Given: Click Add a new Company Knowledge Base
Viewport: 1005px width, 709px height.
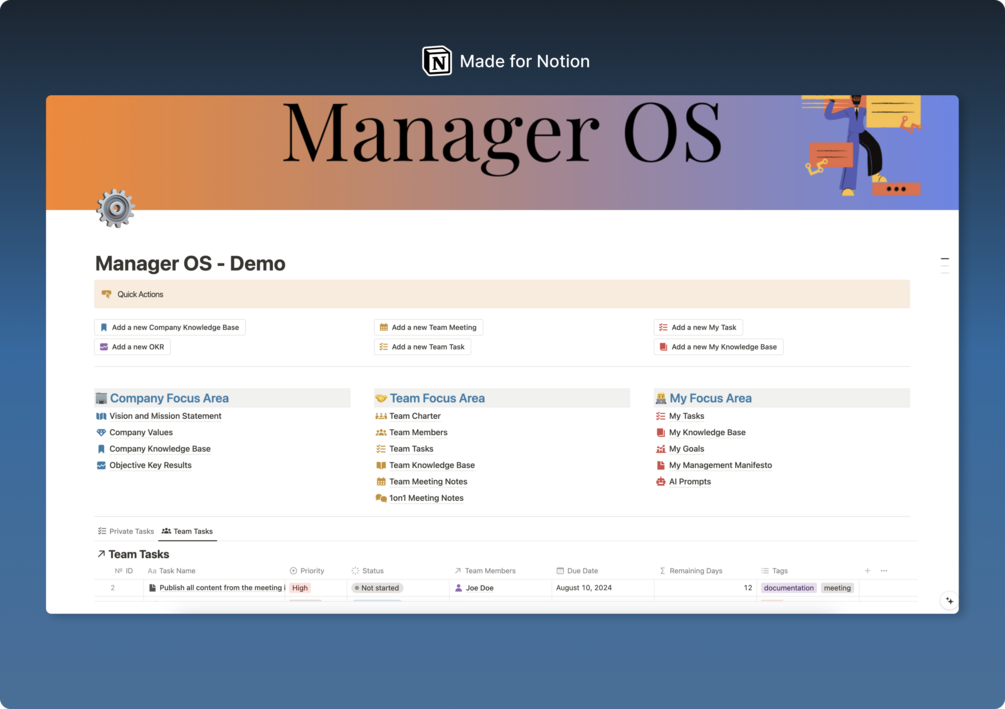Looking at the screenshot, I should [x=170, y=328].
